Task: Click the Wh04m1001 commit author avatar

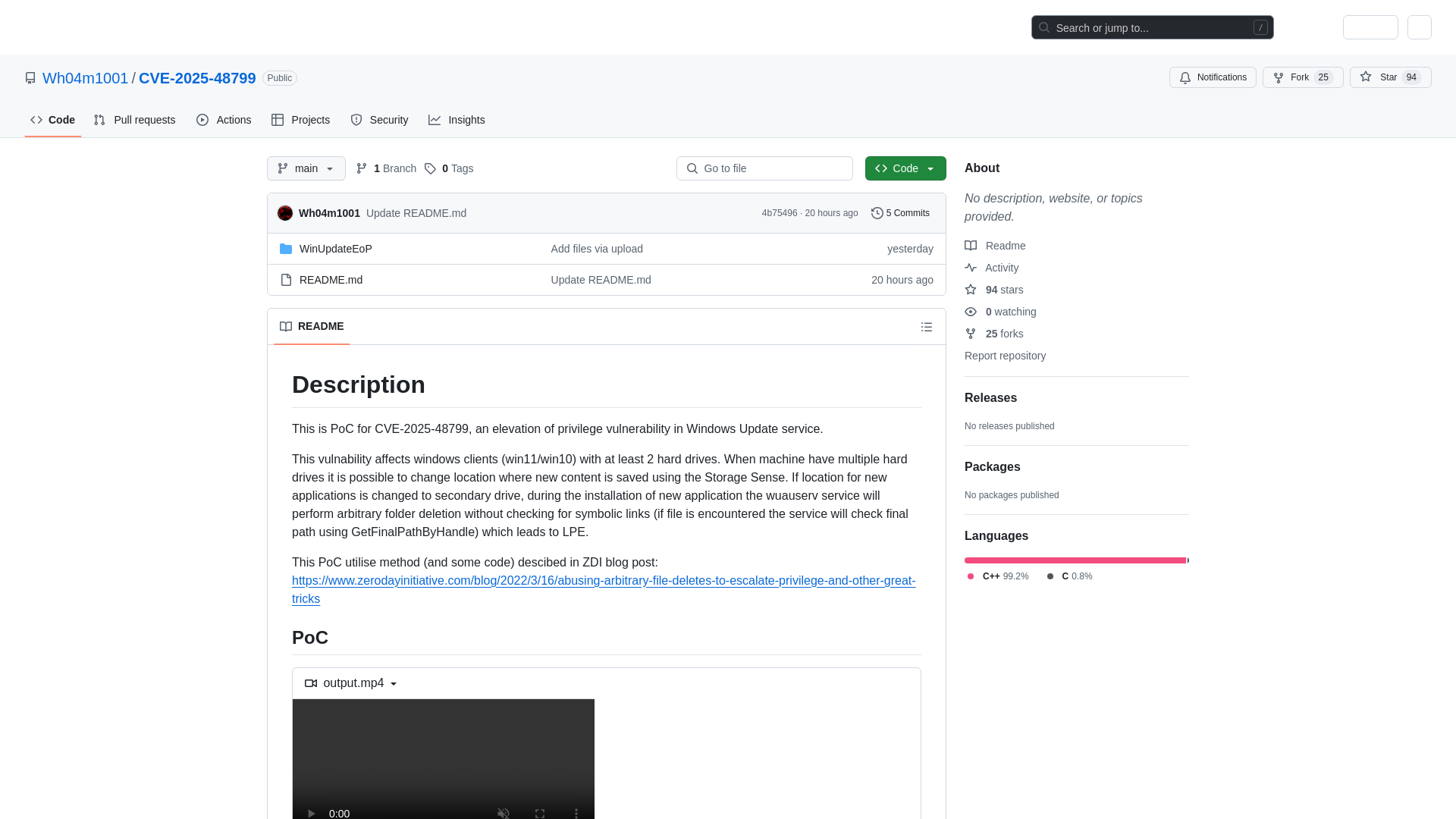Action: [285, 213]
